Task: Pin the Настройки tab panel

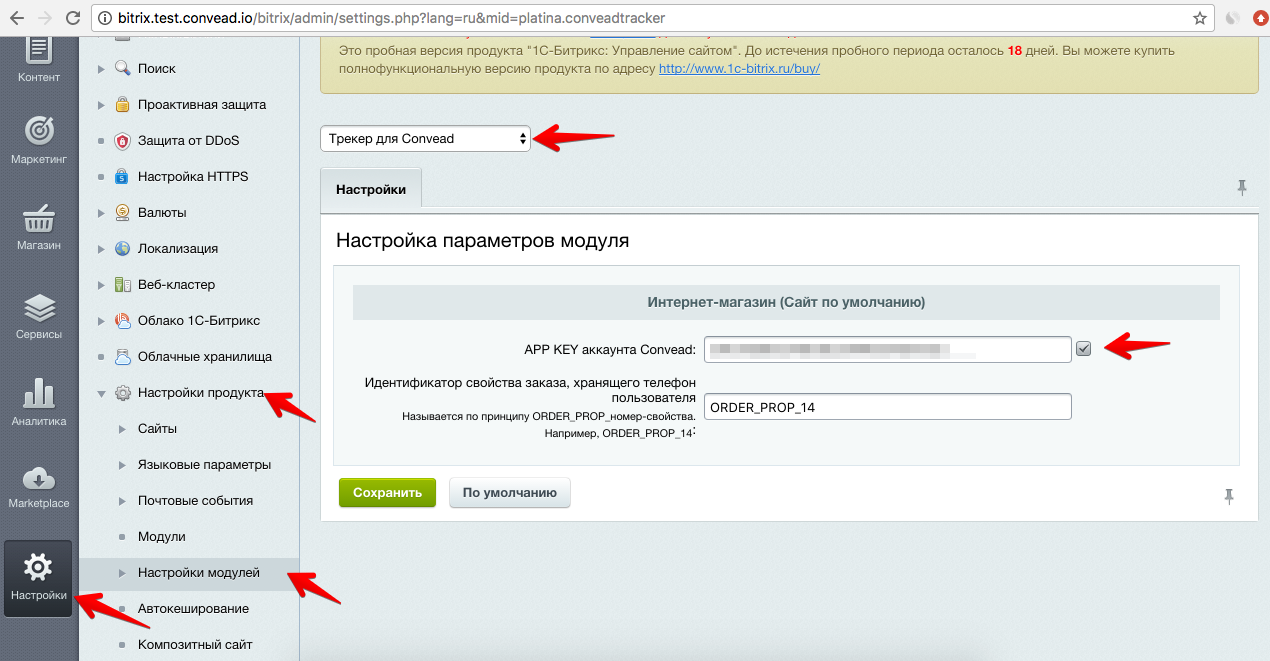Action: tap(1242, 187)
